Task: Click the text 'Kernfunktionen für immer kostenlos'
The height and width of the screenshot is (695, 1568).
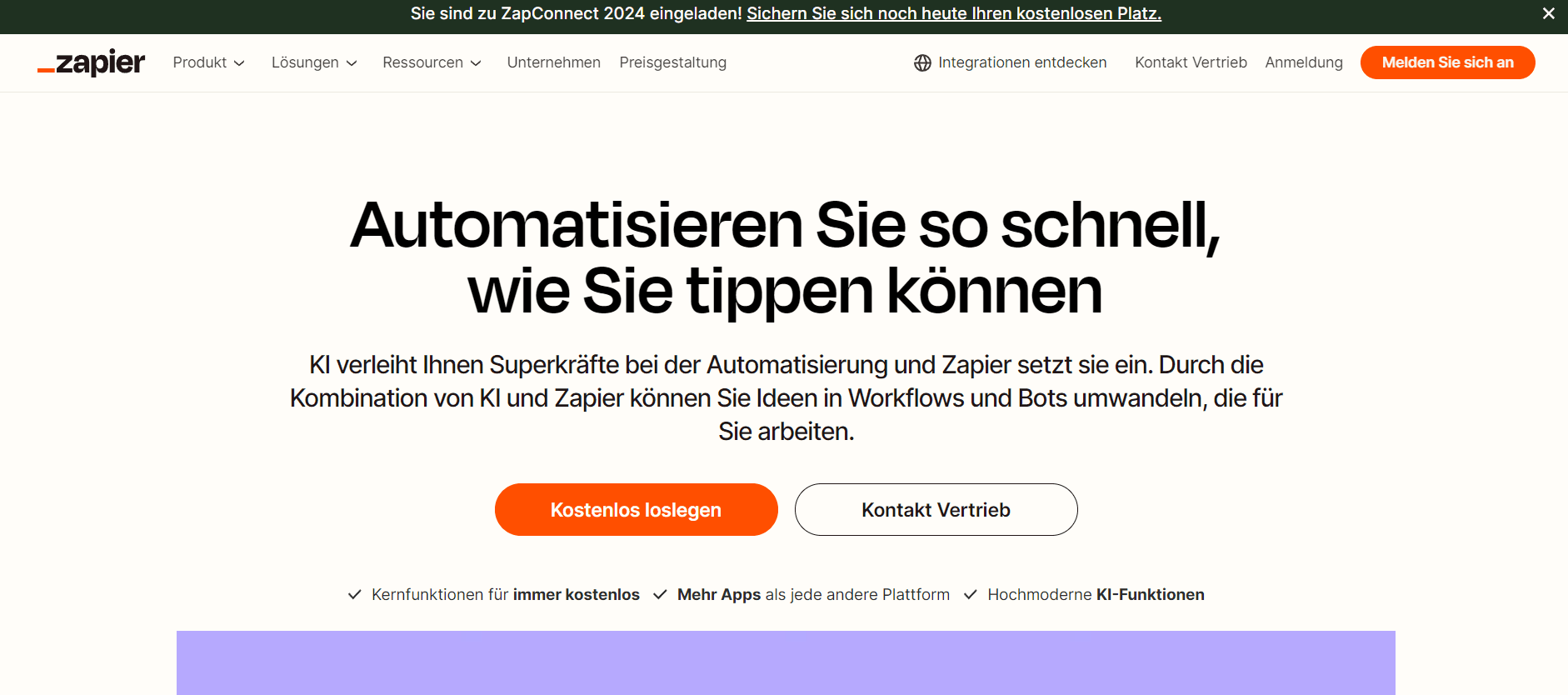Action: pos(506,594)
